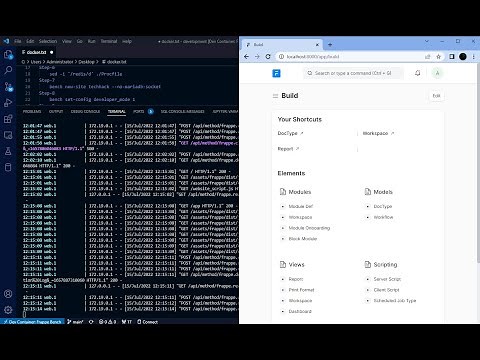Screen dimensions: 480x360
Task: Bookmark this page with star icon
Action: pyautogui.click(x=438, y=57)
